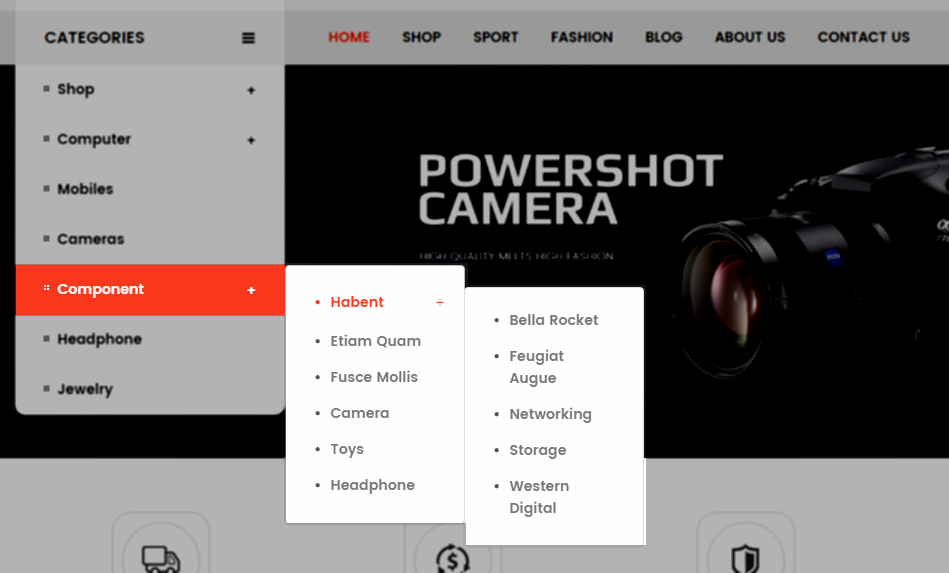Select the Computer category

[x=94, y=139]
